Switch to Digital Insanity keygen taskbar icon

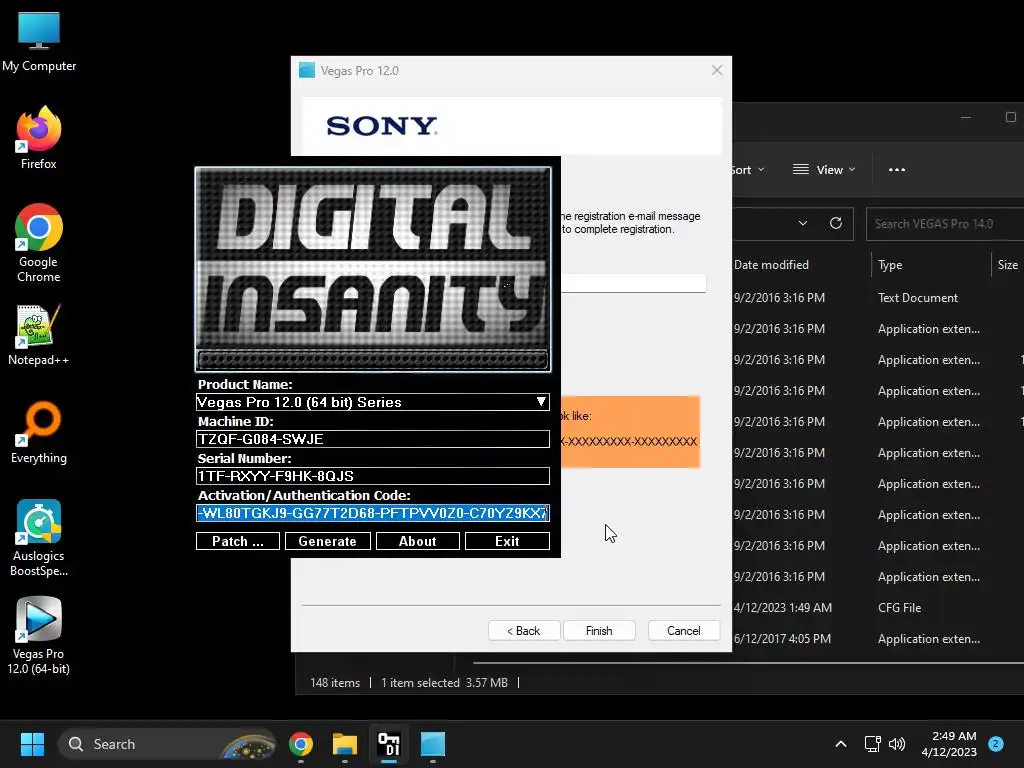[x=389, y=744]
